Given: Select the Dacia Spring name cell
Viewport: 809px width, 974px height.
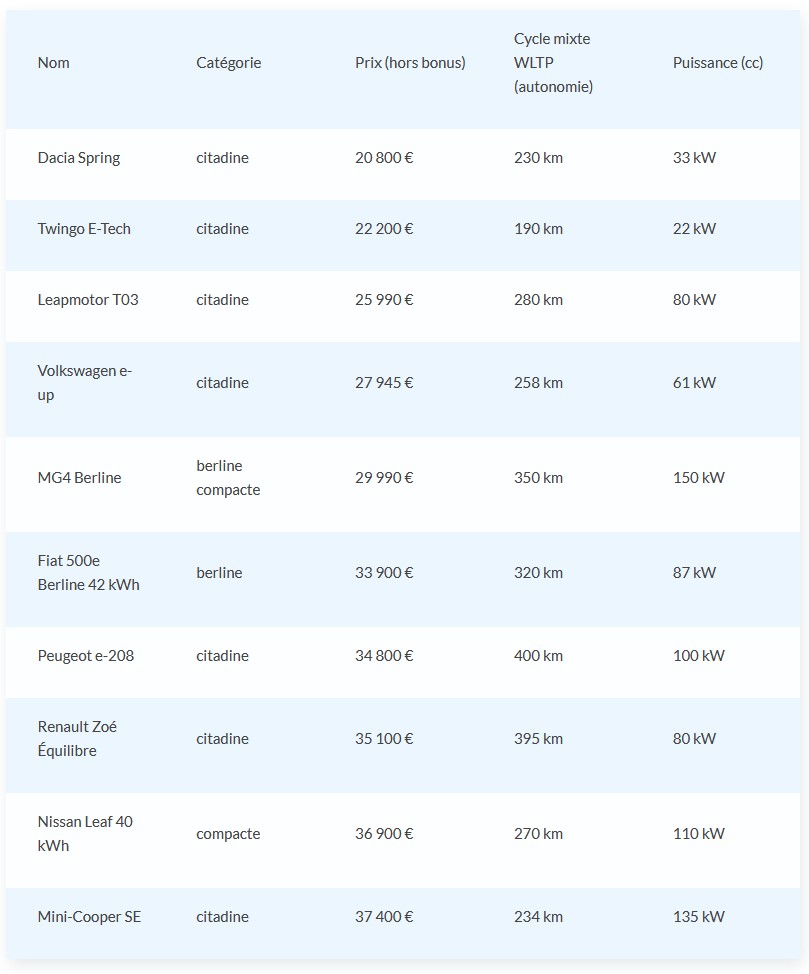Looking at the screenshot, I should 79,158.
